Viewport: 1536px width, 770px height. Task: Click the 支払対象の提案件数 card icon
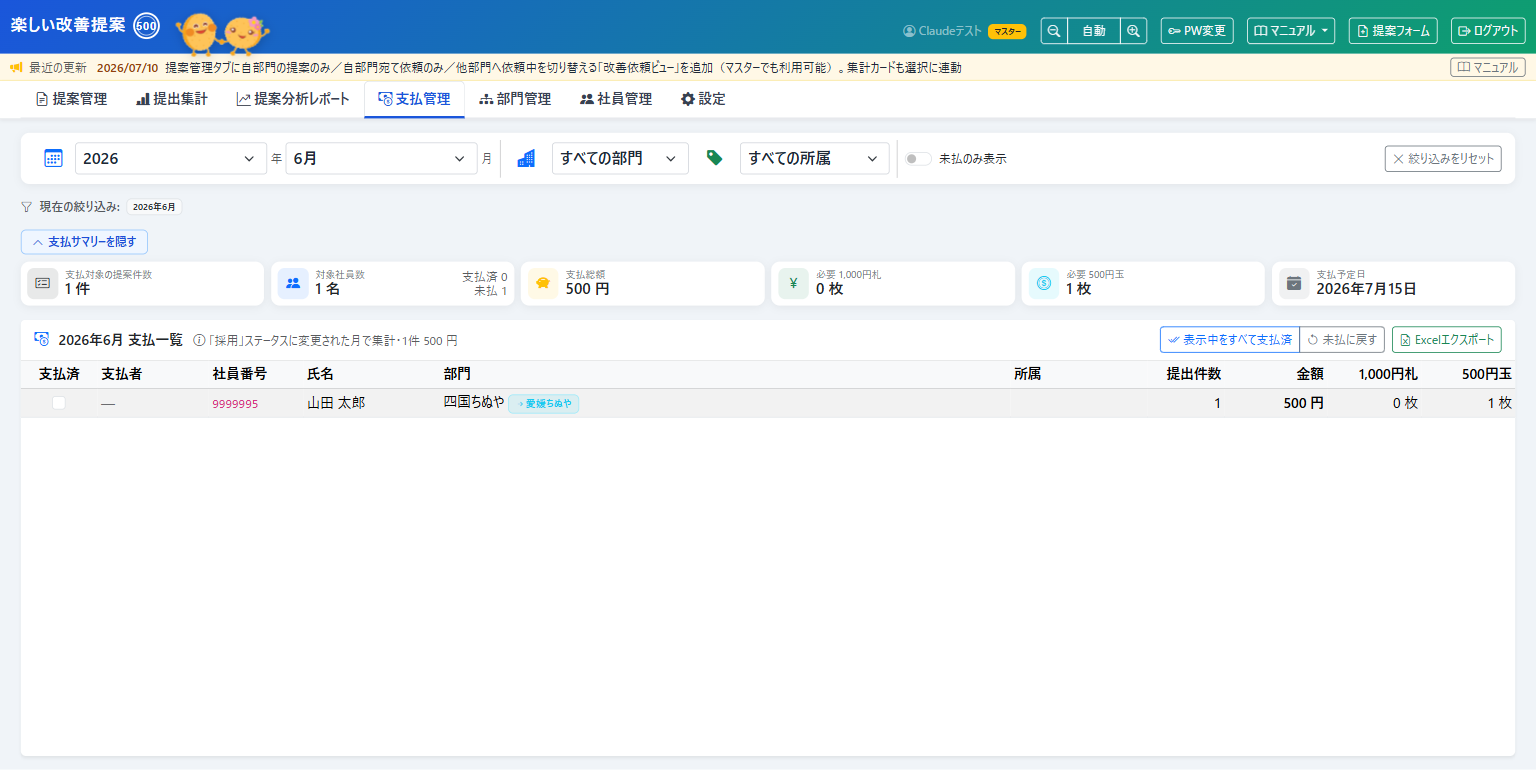pos(43,283)
